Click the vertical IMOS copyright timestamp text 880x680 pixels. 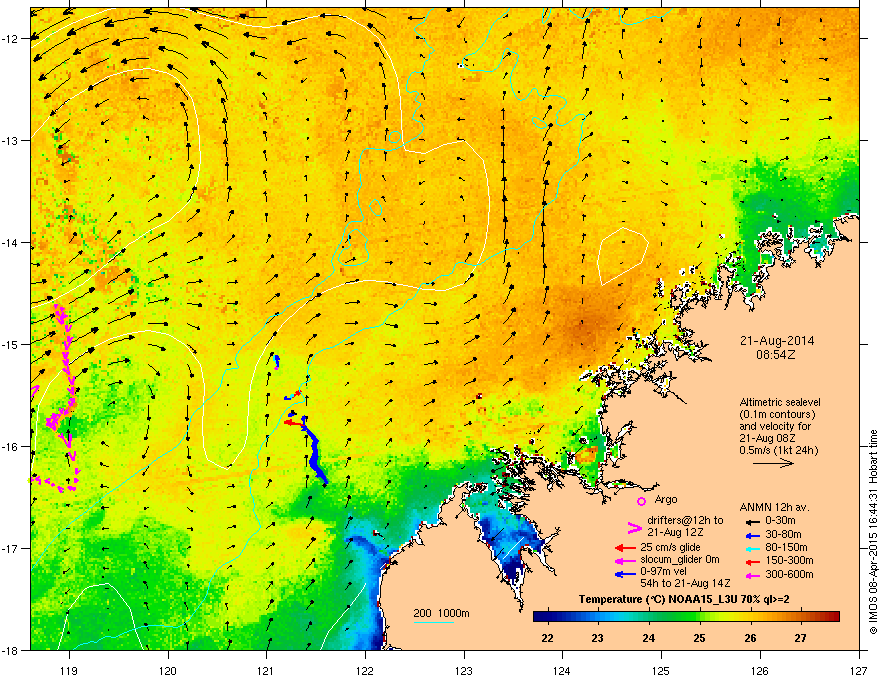point(873,532)
